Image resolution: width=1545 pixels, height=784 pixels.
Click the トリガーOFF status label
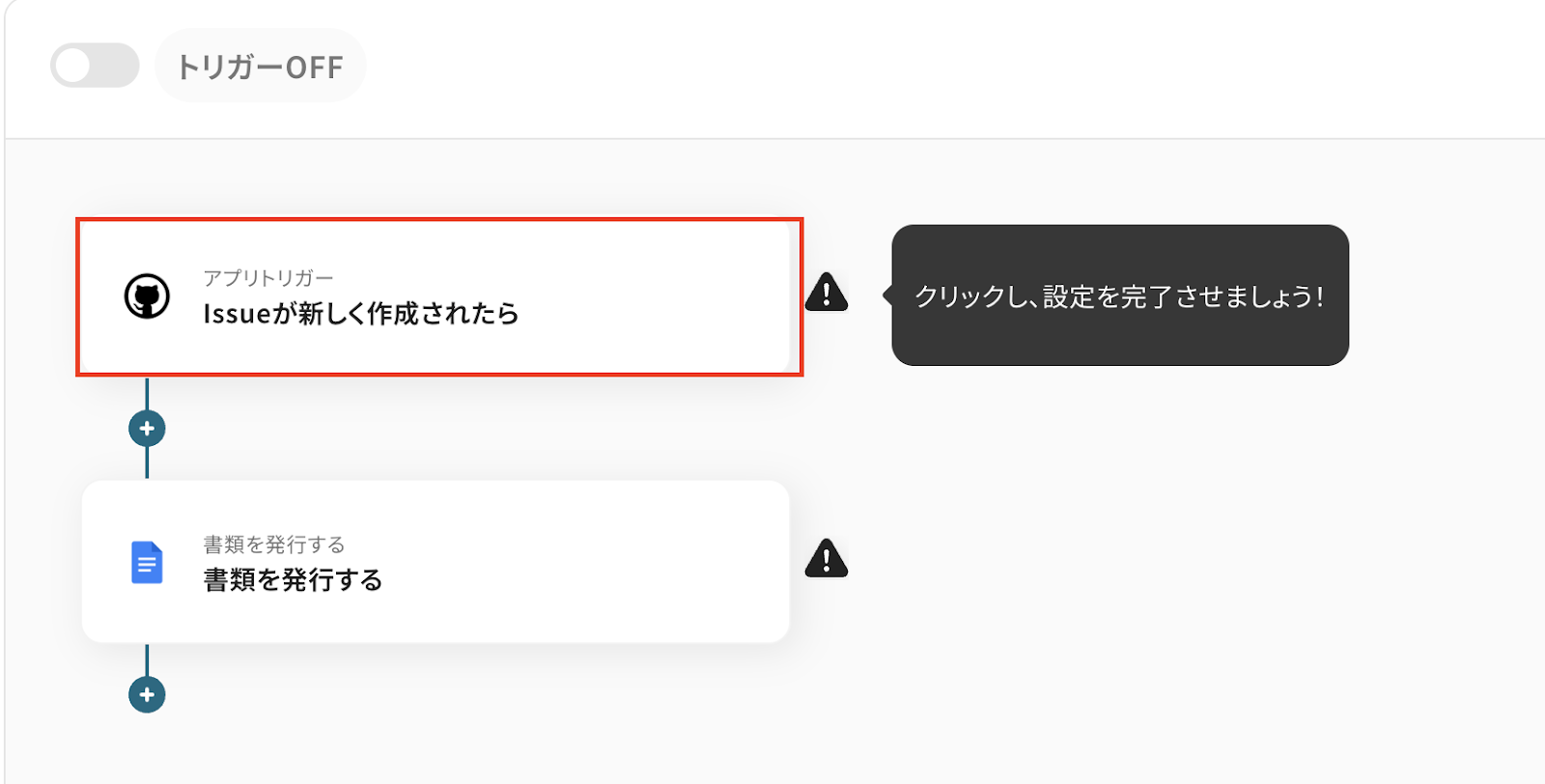tap(260, 67)
